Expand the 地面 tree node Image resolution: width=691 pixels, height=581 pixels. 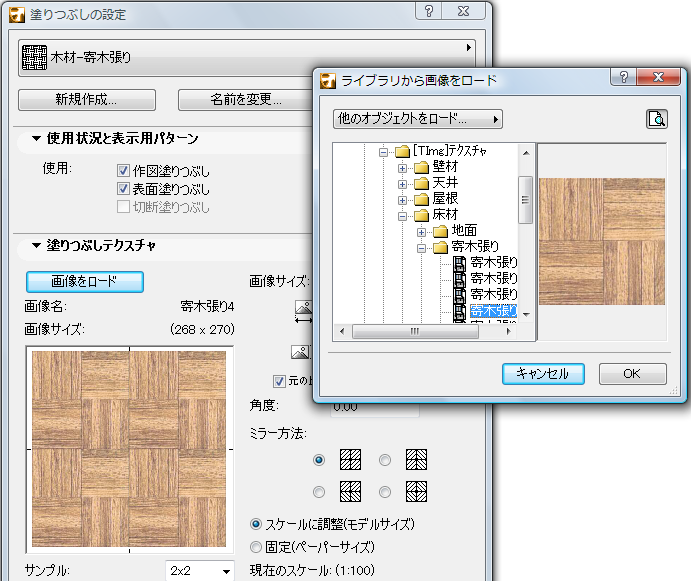[x=421, y=232]
